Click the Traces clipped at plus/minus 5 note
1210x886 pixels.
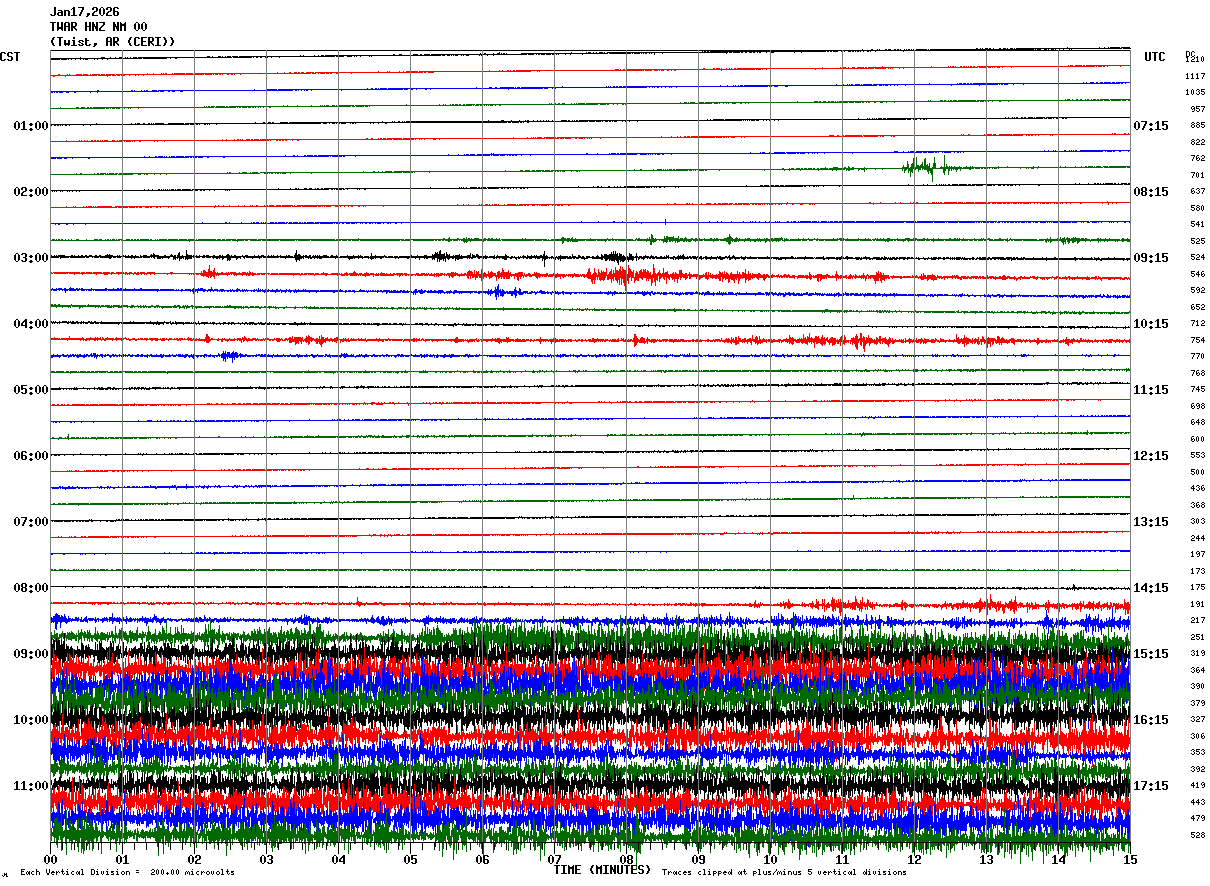[x=784, y=872]
